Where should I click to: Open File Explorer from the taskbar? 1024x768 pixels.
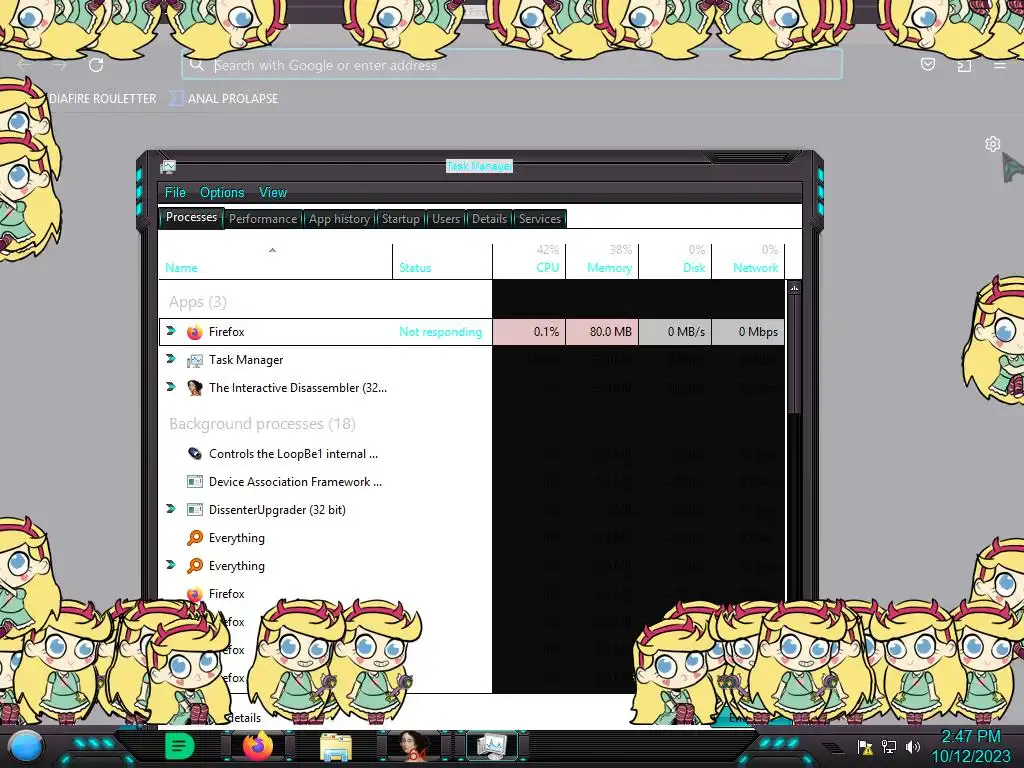pos(336,747)
